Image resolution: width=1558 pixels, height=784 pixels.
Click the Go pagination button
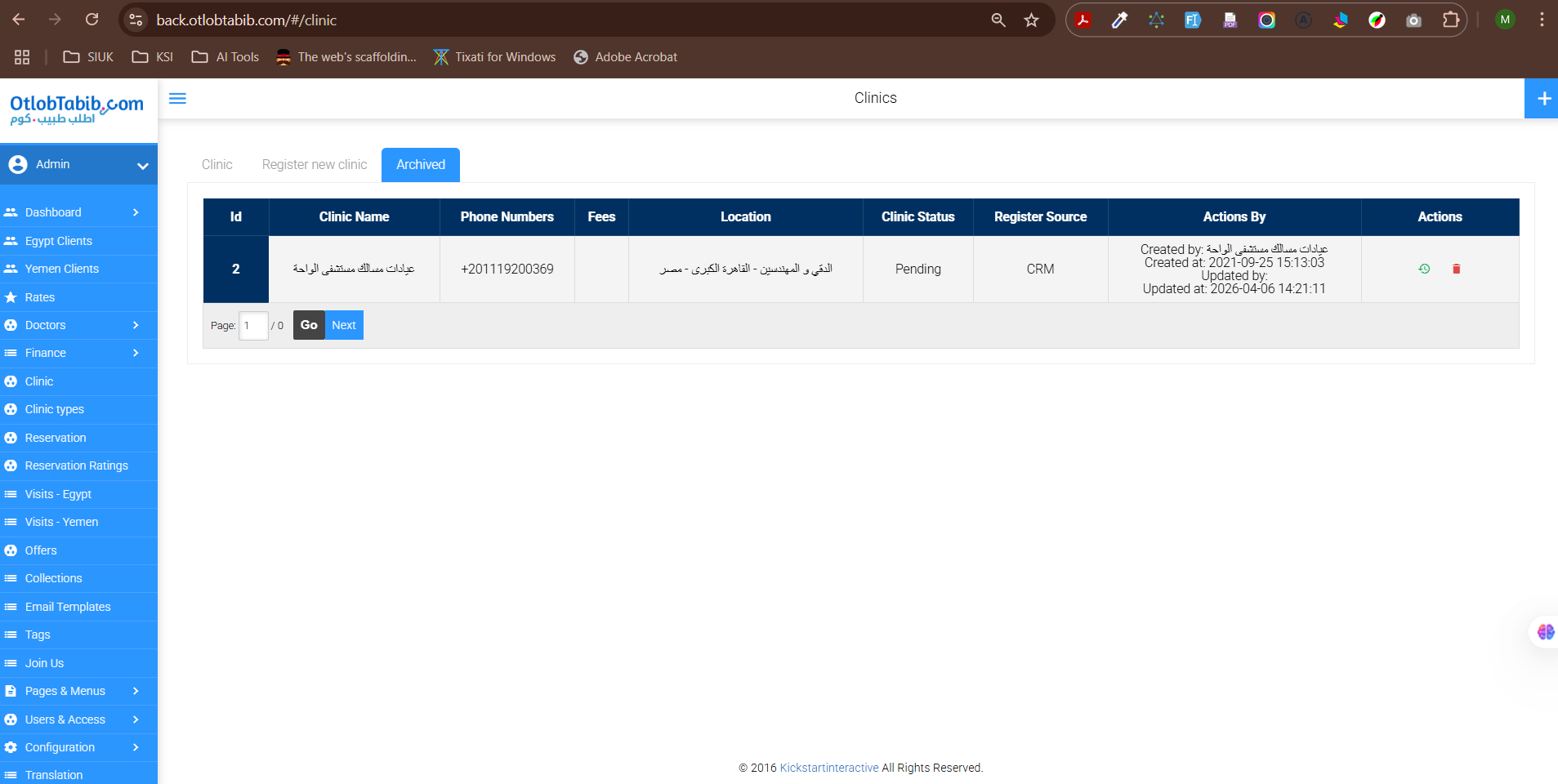[309, 325]
